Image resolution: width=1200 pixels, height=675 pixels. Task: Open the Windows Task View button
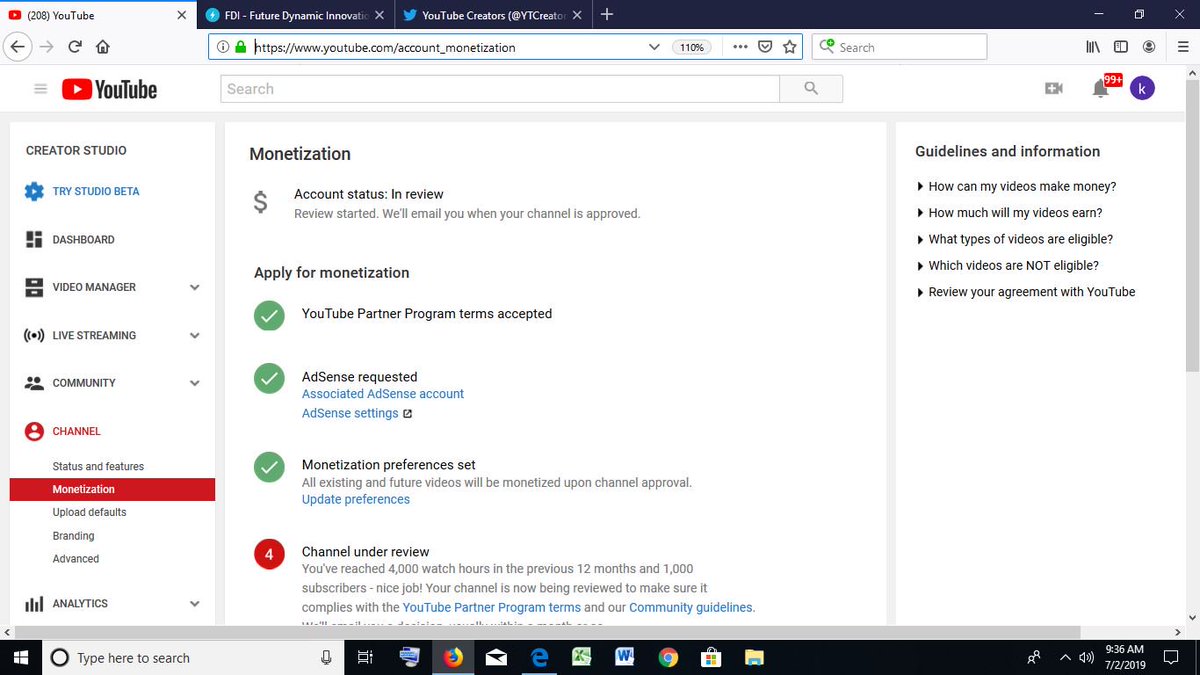(365, 657)
